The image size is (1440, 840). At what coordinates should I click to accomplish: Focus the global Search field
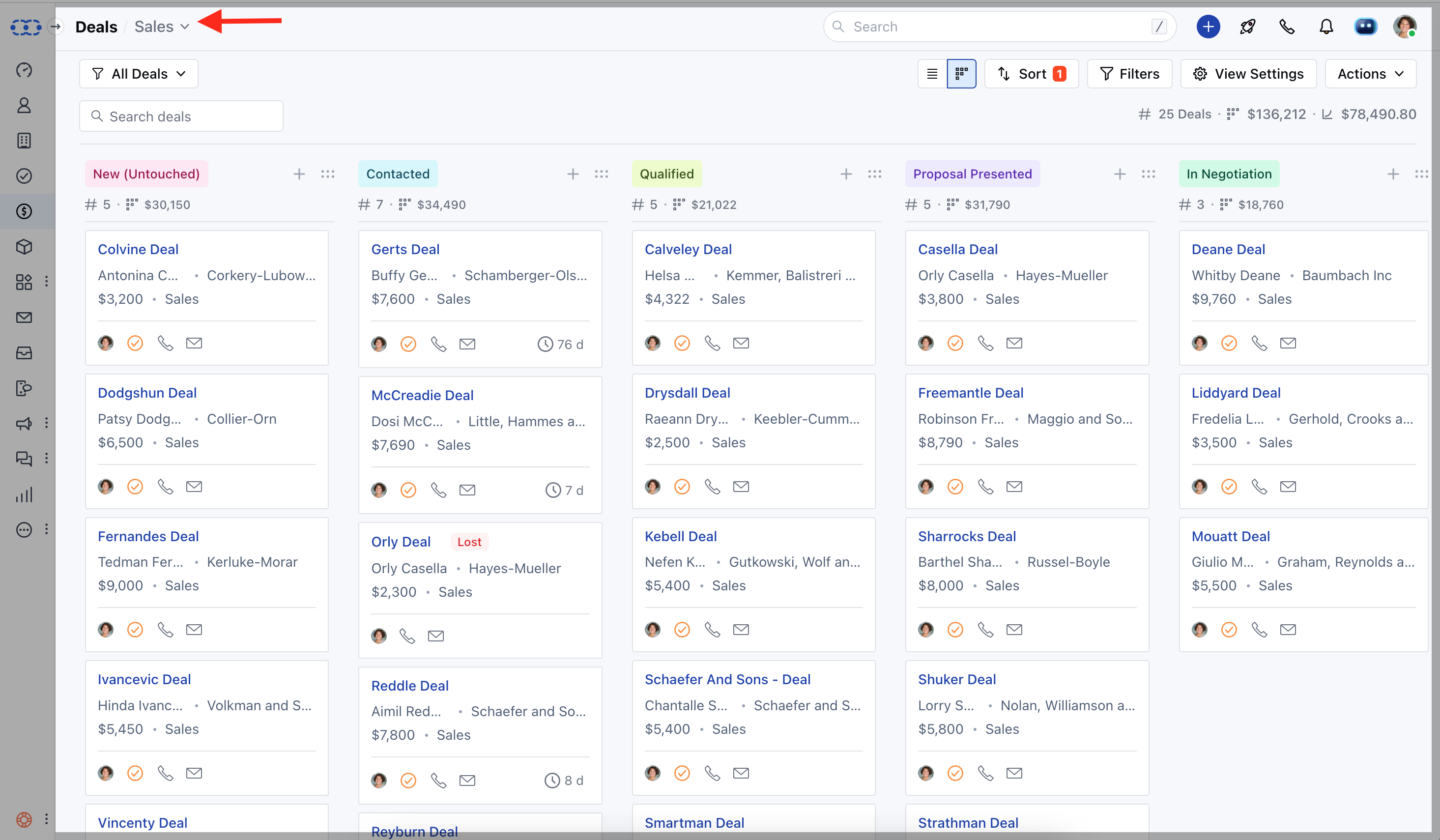[1000, 27]
